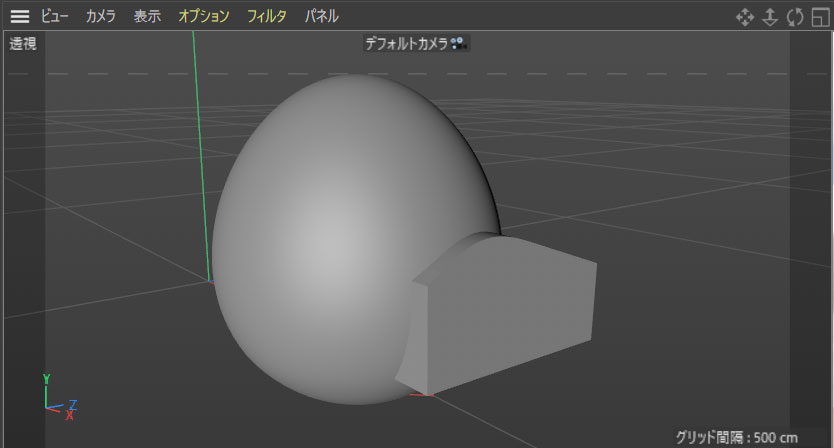The image size is (834, 448).
Task: Click the icon beside デフォルトカメラ
Action: click(x=459, y=44)
